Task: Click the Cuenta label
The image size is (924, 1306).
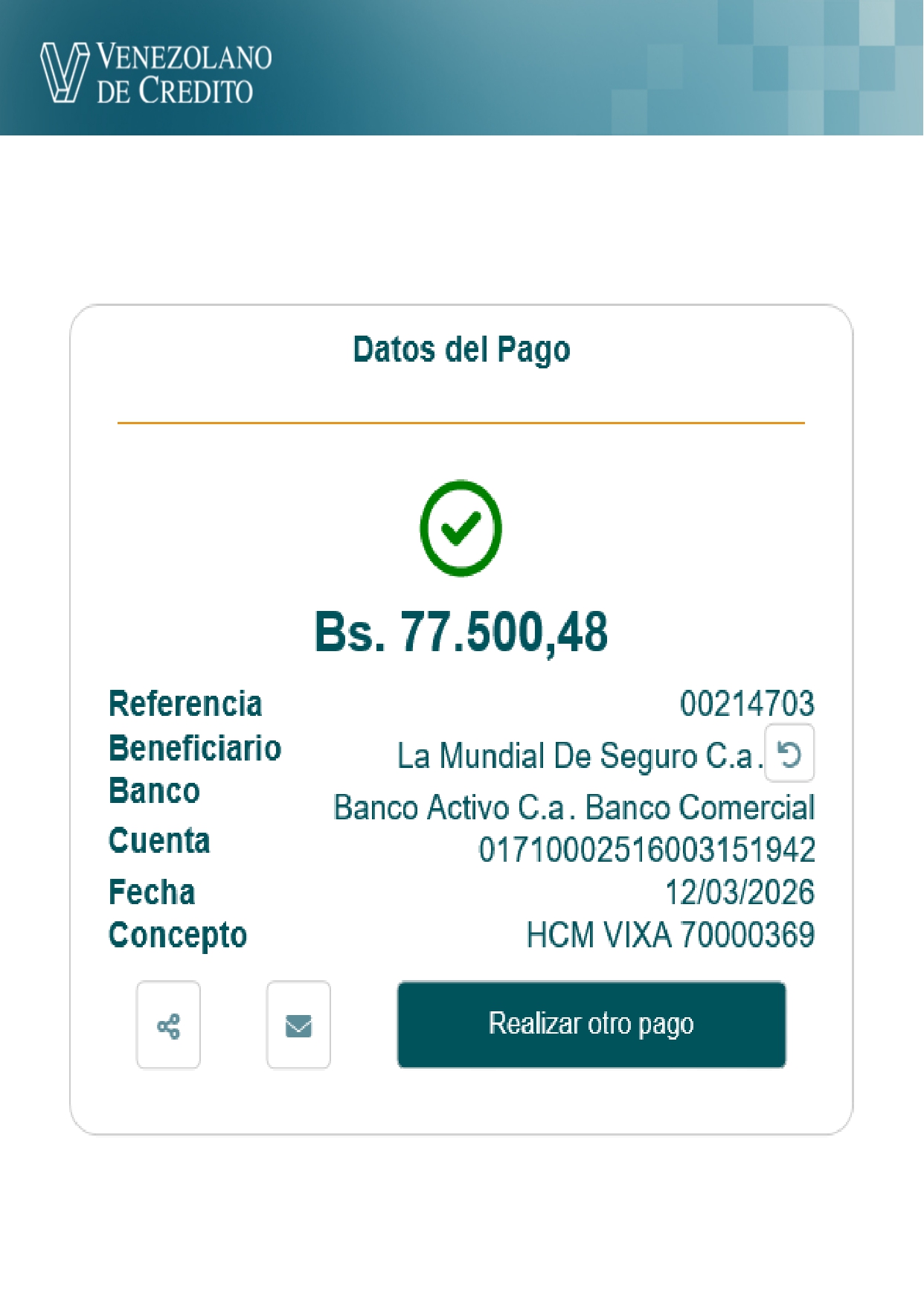Action: point(159,841)
